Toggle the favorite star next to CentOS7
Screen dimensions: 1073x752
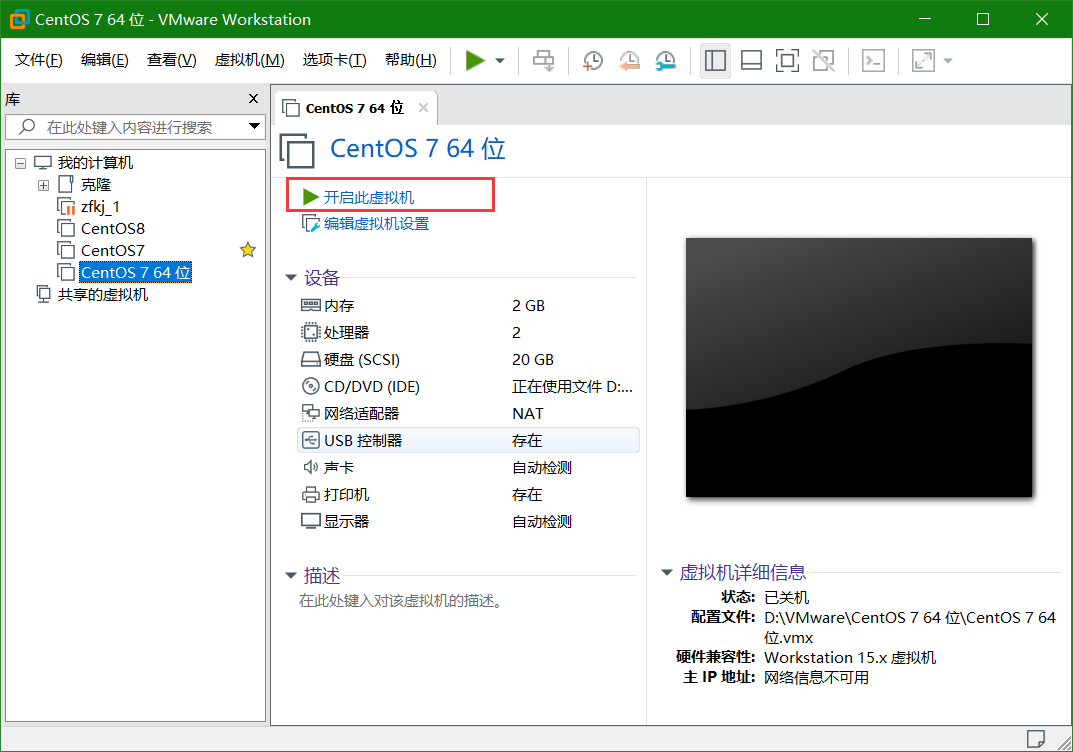click(248, 250)
